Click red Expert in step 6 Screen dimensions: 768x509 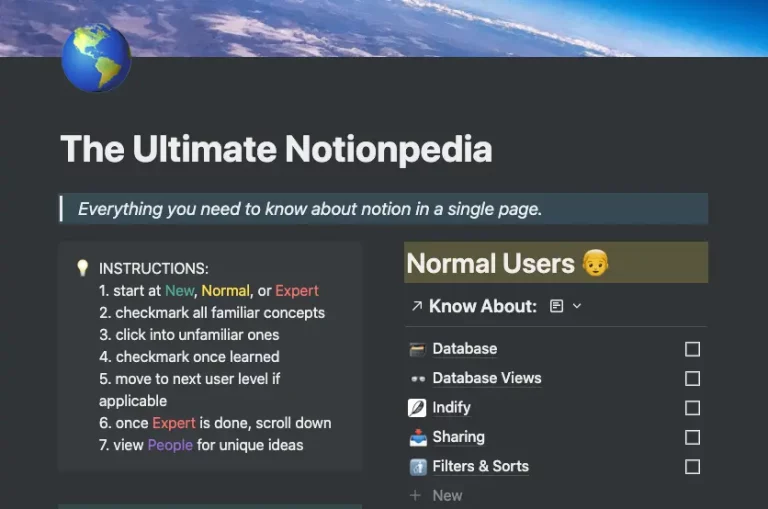(x=174, y=423)
